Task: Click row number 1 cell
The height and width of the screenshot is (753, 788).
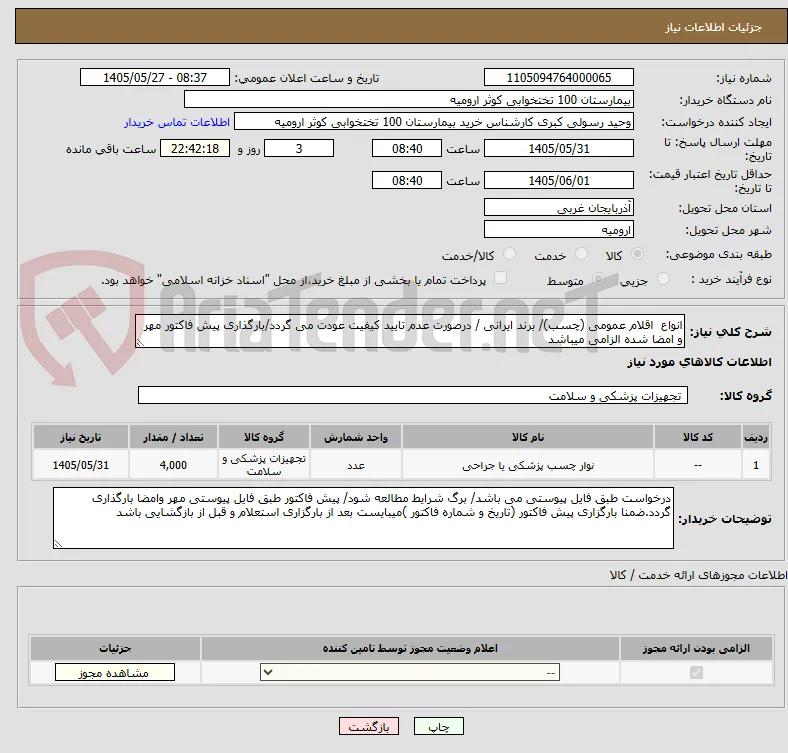Action: (x=756, y=465)
